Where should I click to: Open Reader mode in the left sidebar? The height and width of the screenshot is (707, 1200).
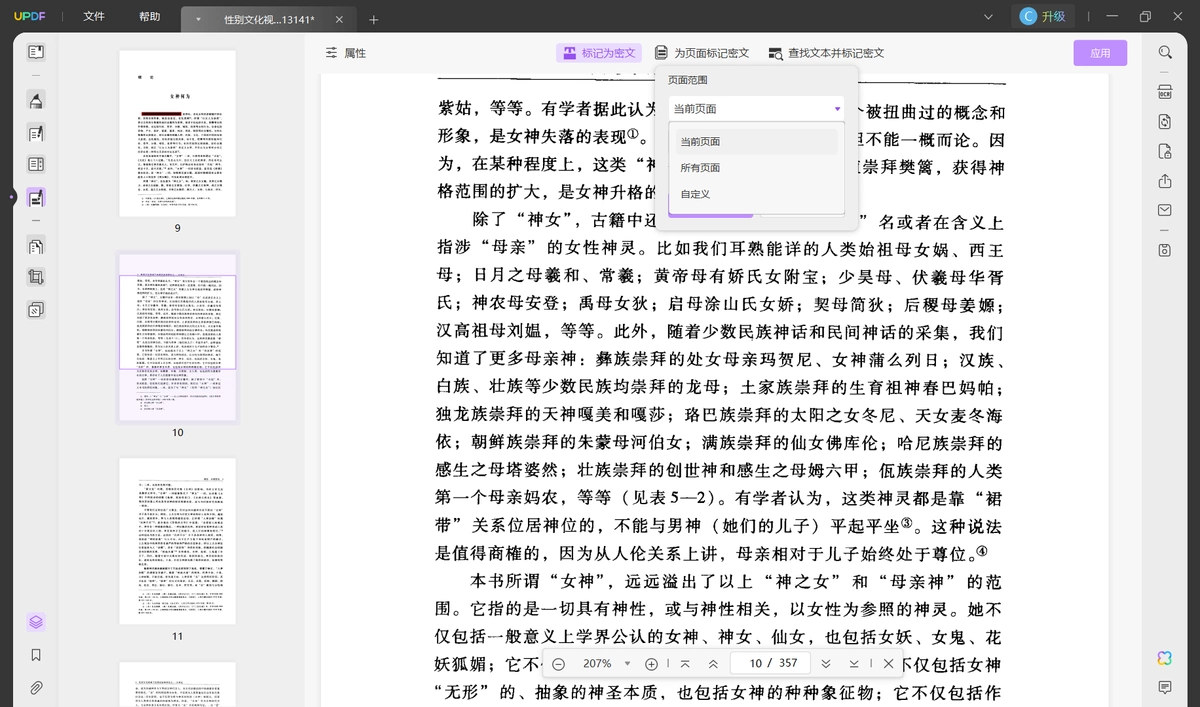(x=36, y=52)
